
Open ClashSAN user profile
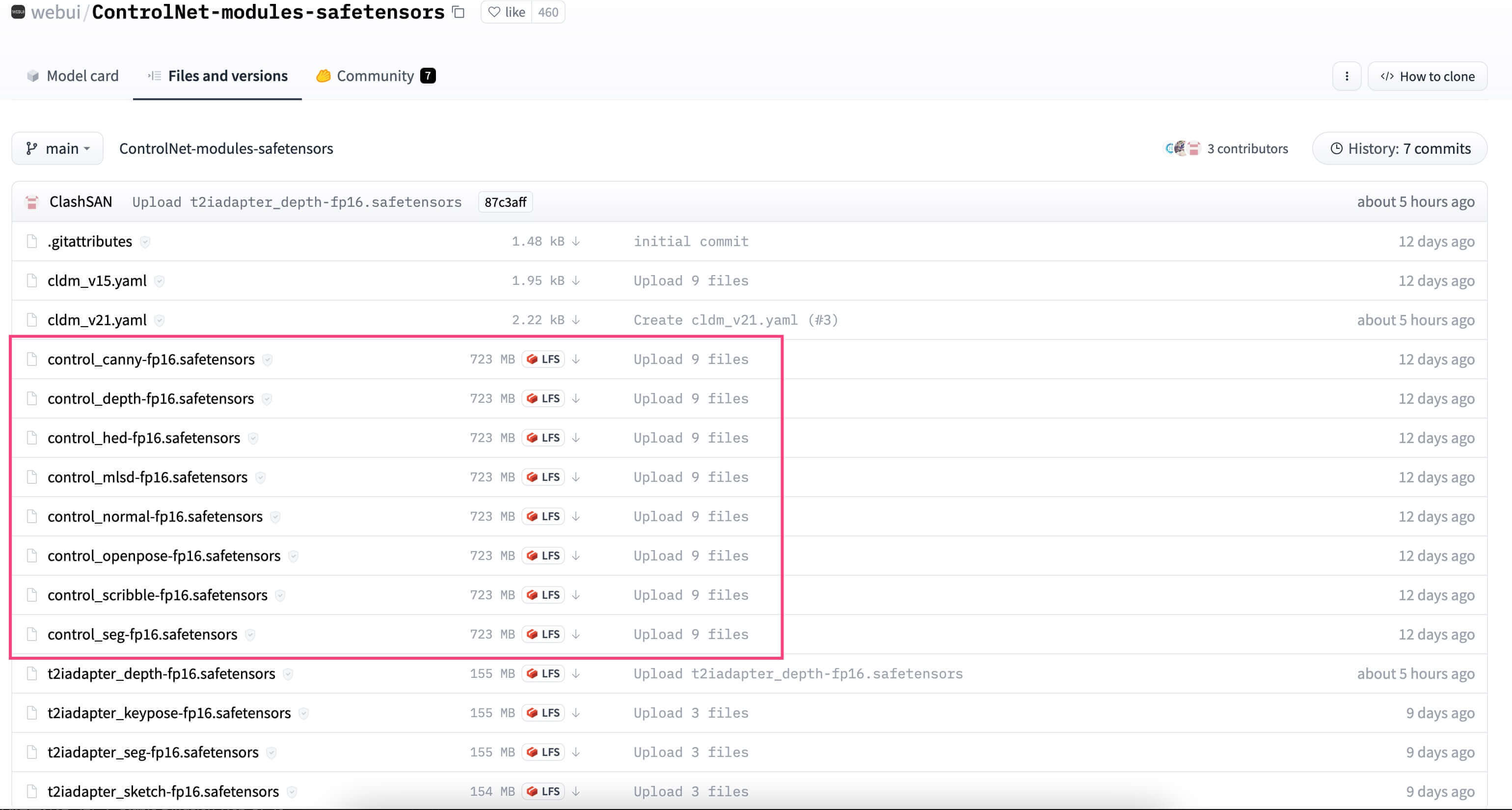pos(81,201)
